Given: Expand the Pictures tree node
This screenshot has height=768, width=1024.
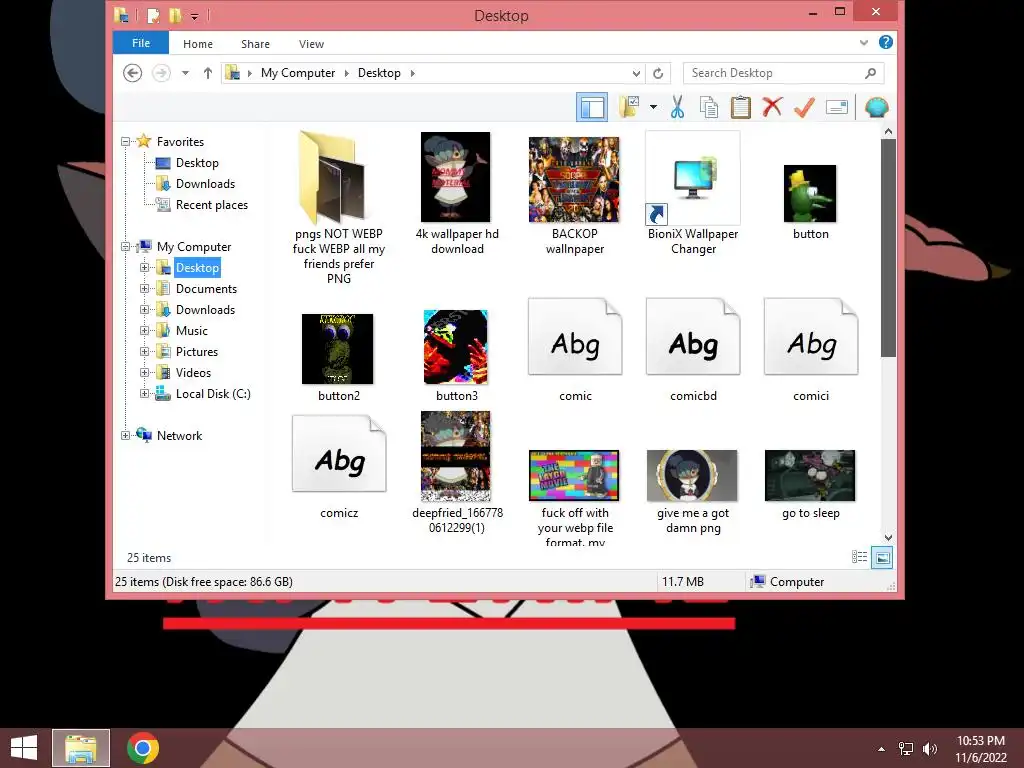Looking at the screenshot, I should pos(144,351).
